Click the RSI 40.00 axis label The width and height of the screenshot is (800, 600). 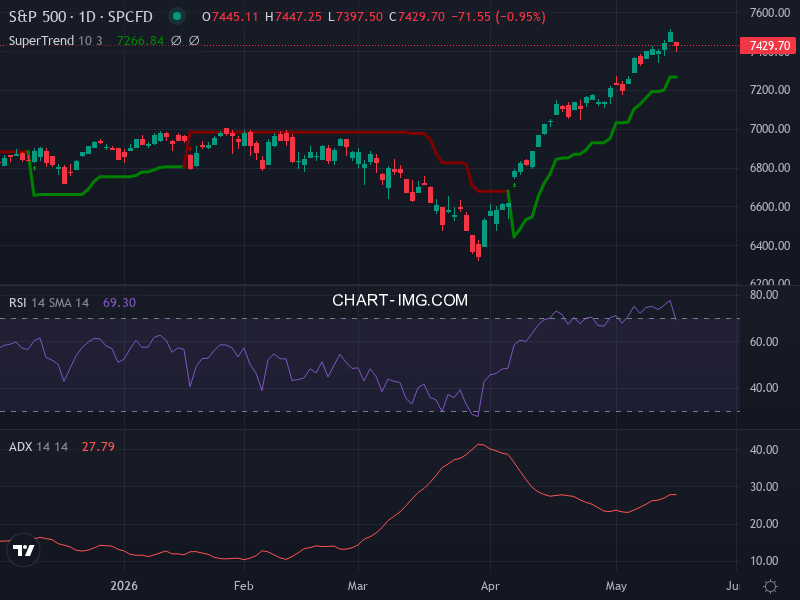coord(764,388)
